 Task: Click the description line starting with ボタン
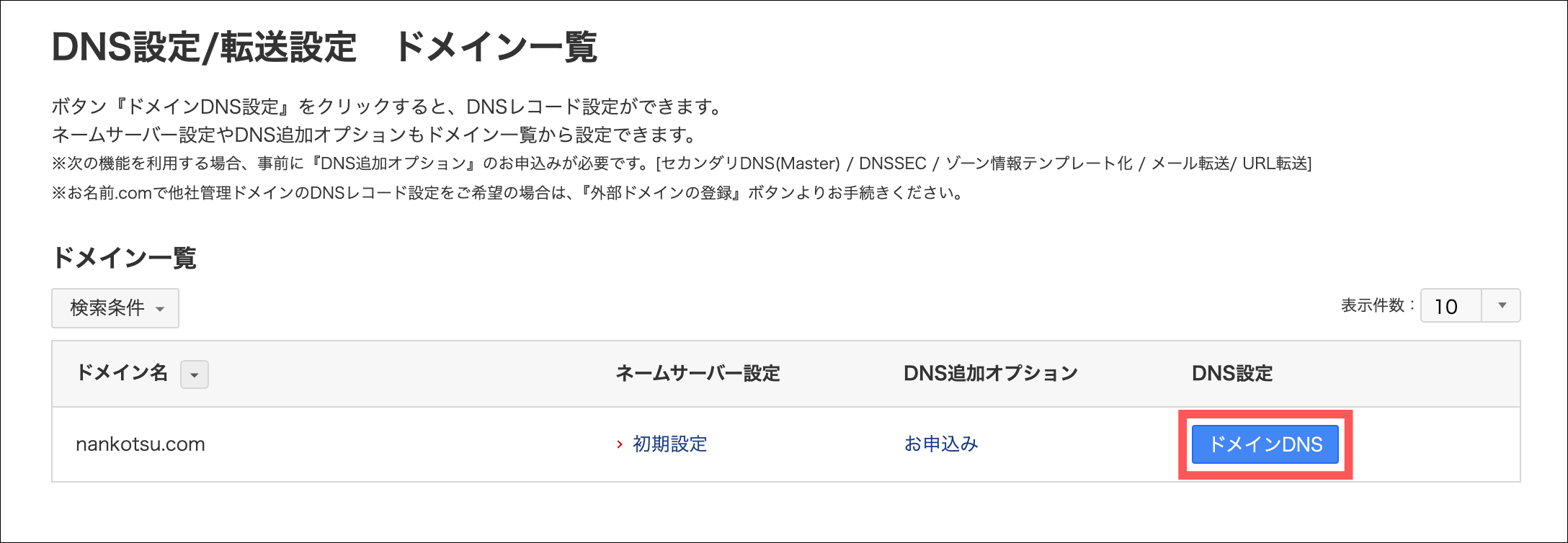tap(388, 107)
